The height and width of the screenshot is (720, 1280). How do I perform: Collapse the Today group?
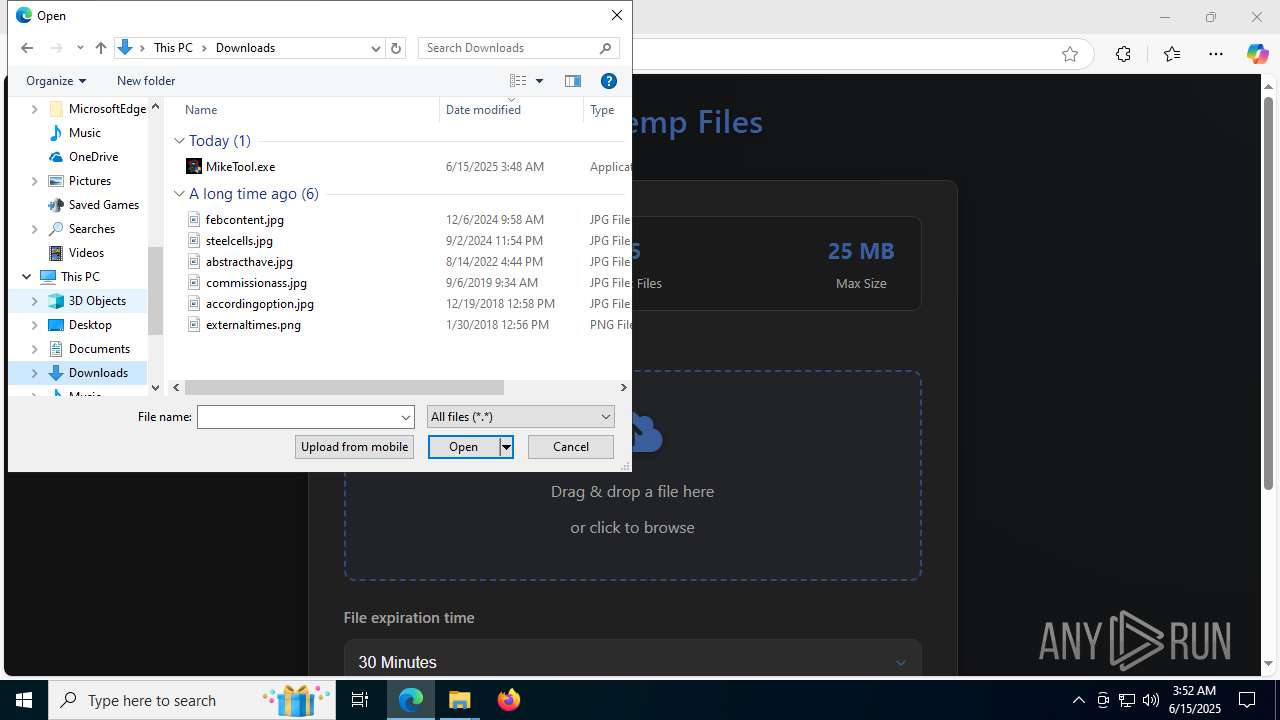(180, 141)
